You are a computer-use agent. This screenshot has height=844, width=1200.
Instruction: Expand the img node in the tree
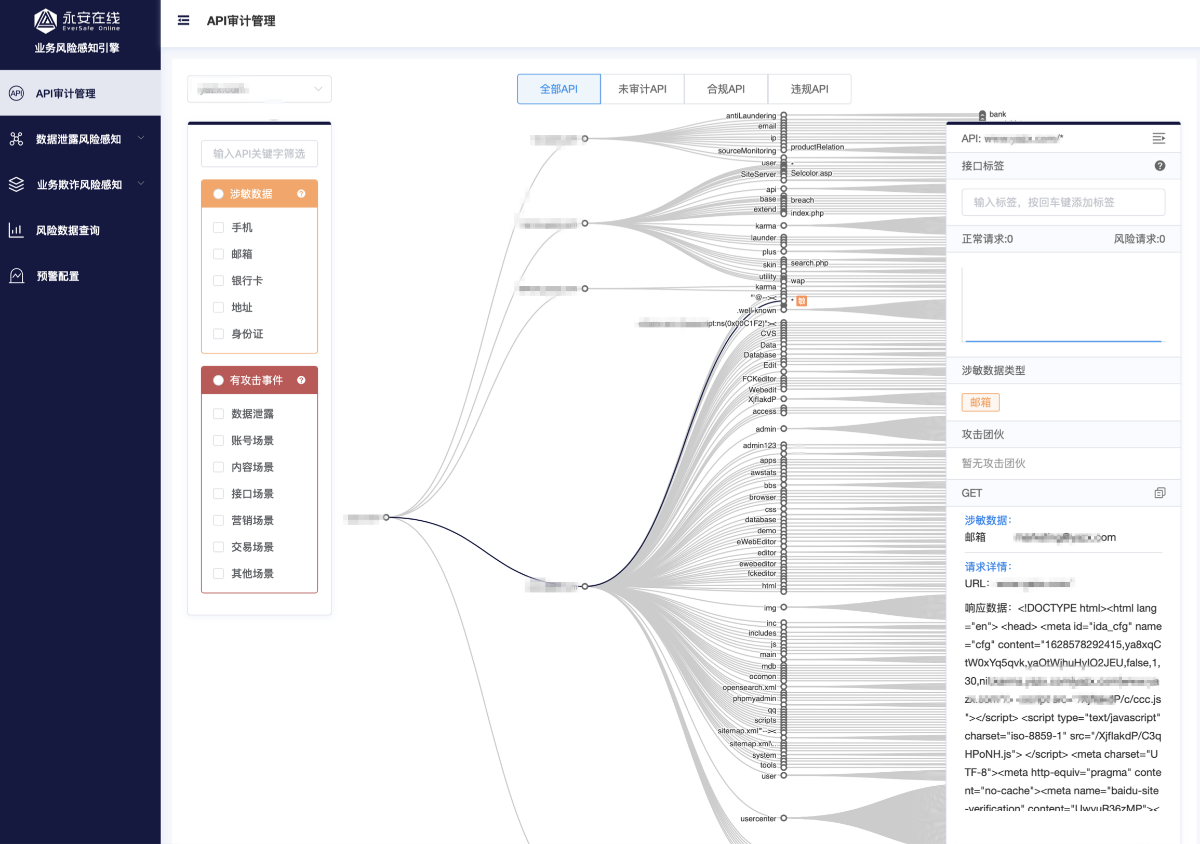coord(784,607)
